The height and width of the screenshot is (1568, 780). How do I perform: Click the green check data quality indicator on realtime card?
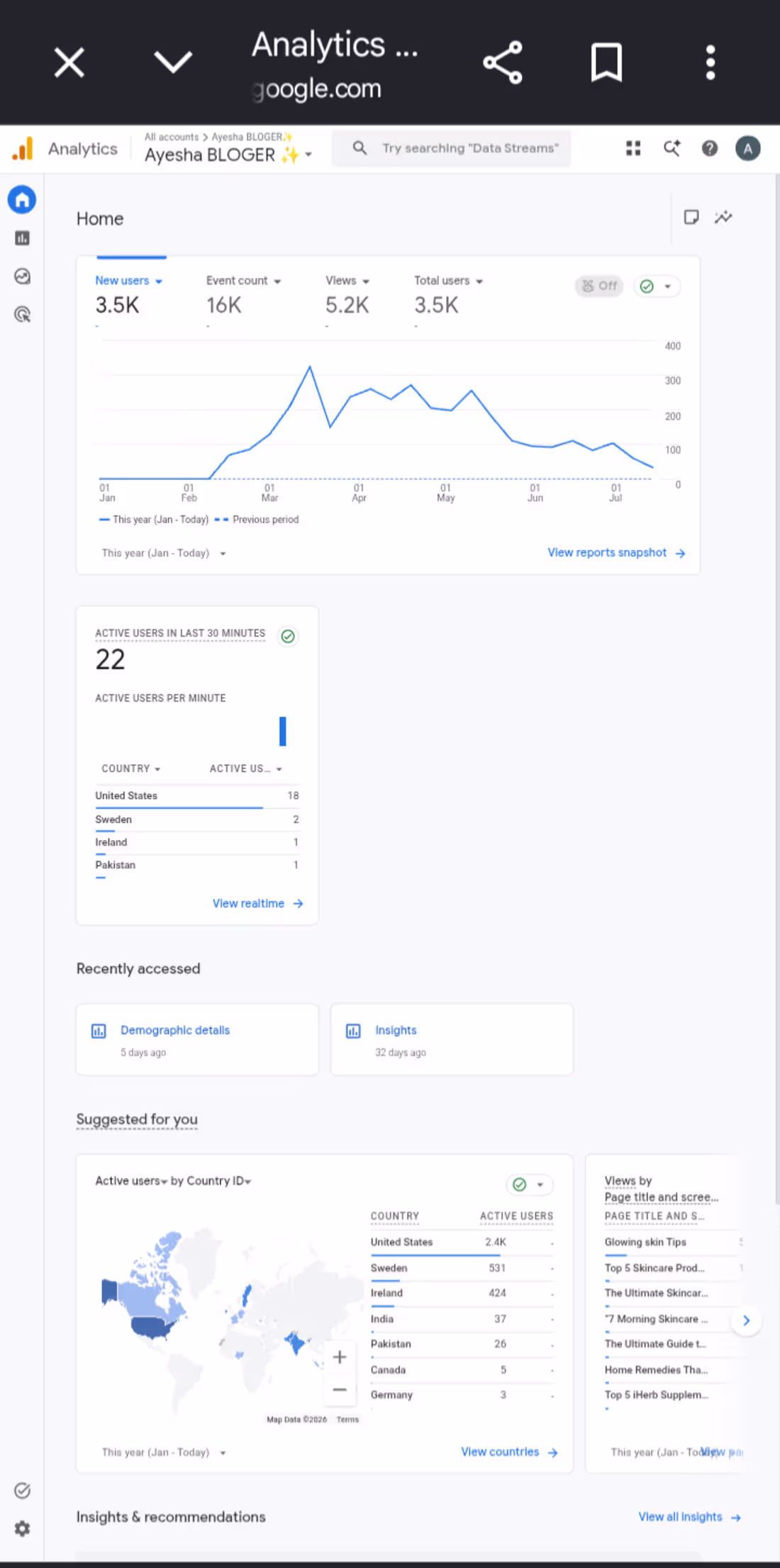tap(288, 637)
